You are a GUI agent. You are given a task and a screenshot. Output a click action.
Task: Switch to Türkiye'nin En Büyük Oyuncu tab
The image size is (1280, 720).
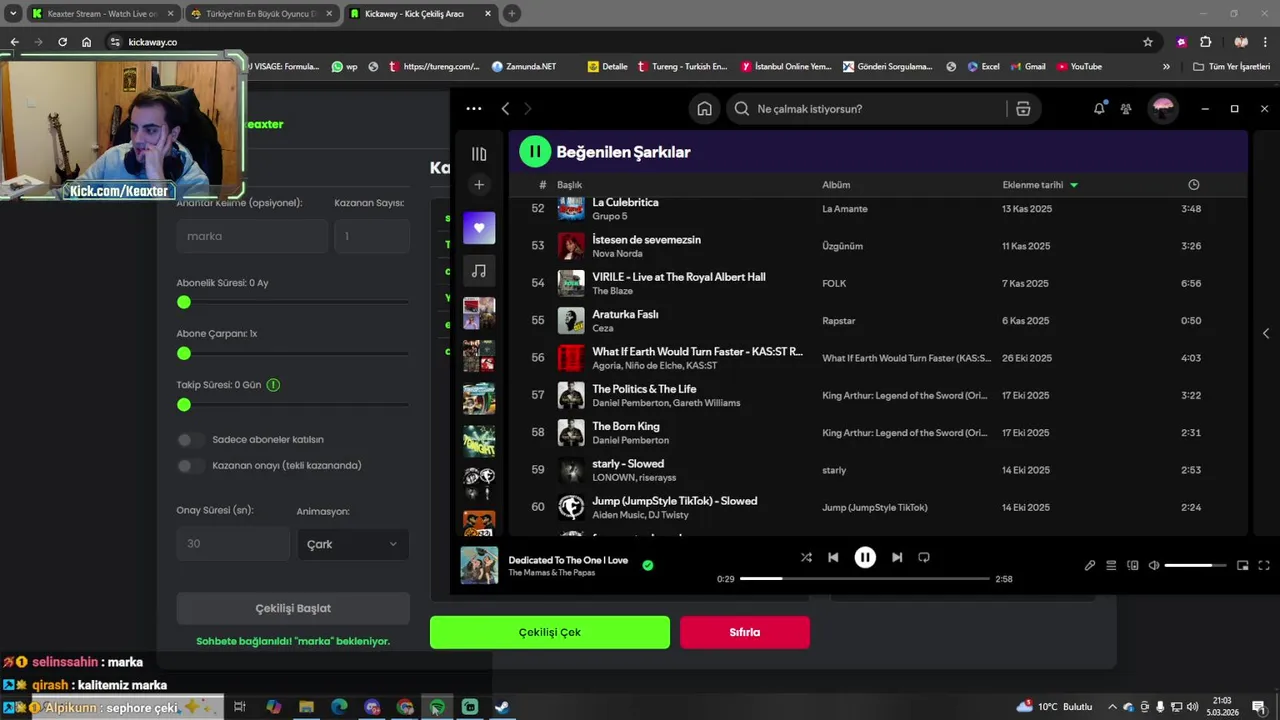[262, 14]
